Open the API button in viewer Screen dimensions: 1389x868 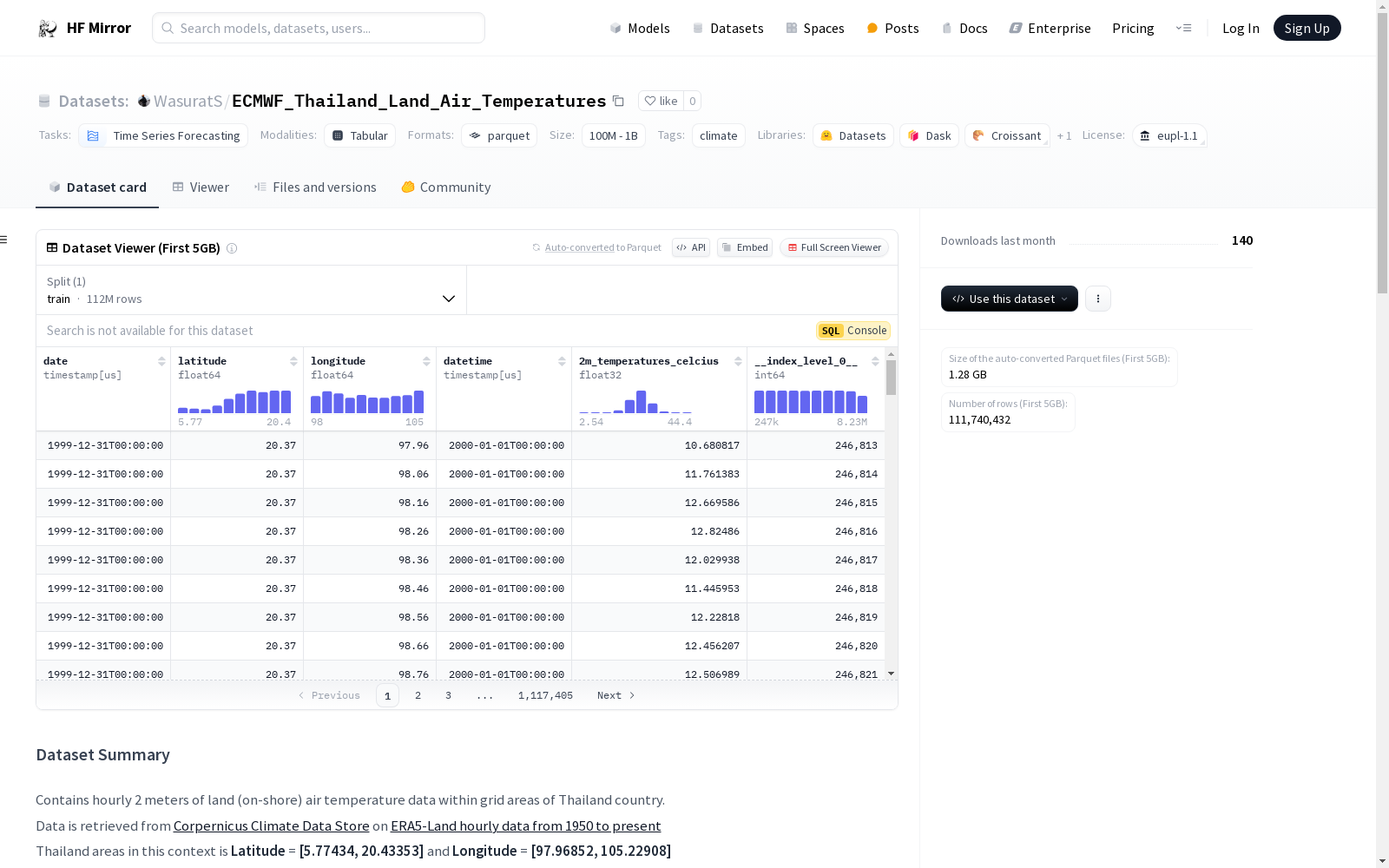coord(691,247)
